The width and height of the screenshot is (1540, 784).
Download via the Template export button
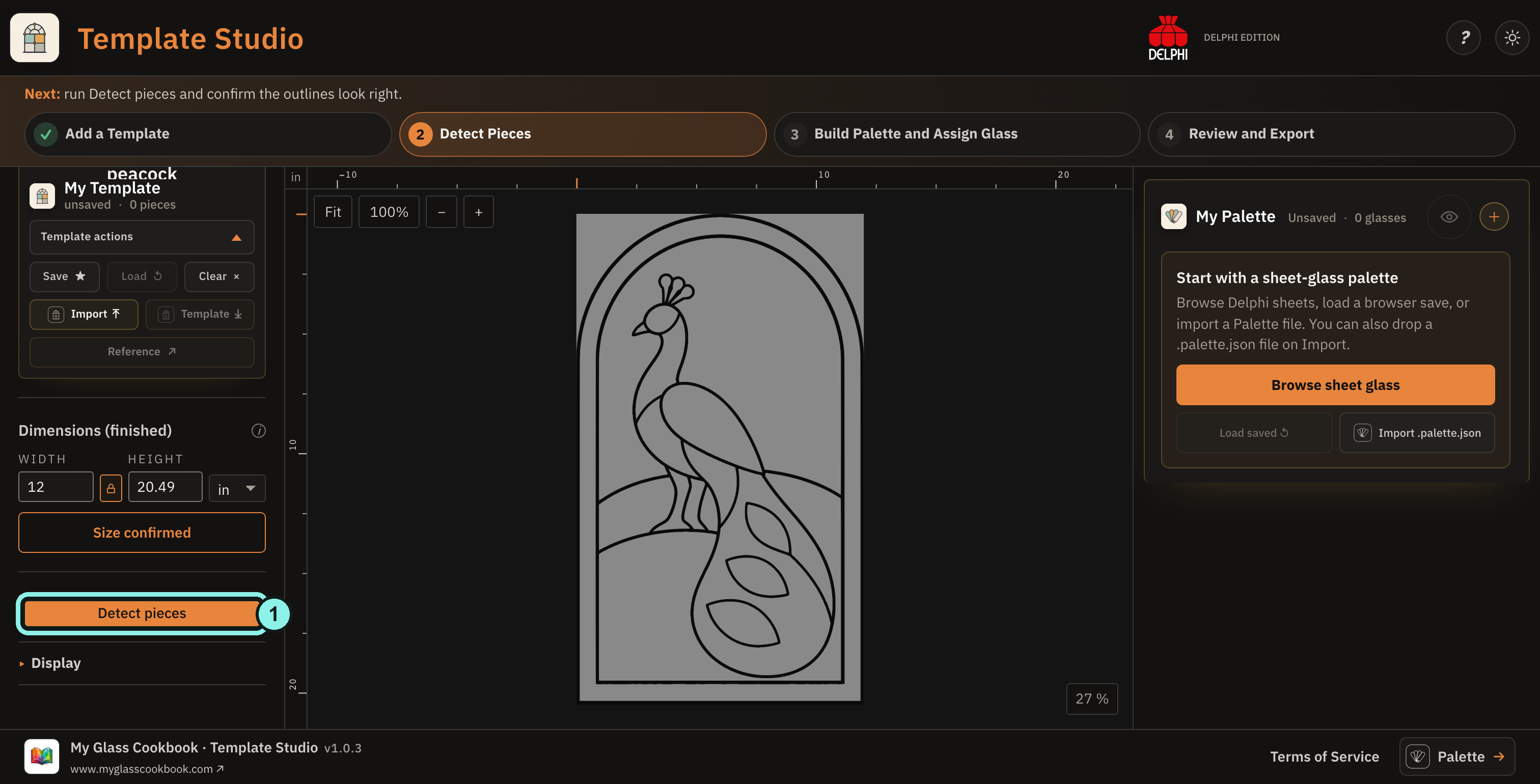[200, 314]
